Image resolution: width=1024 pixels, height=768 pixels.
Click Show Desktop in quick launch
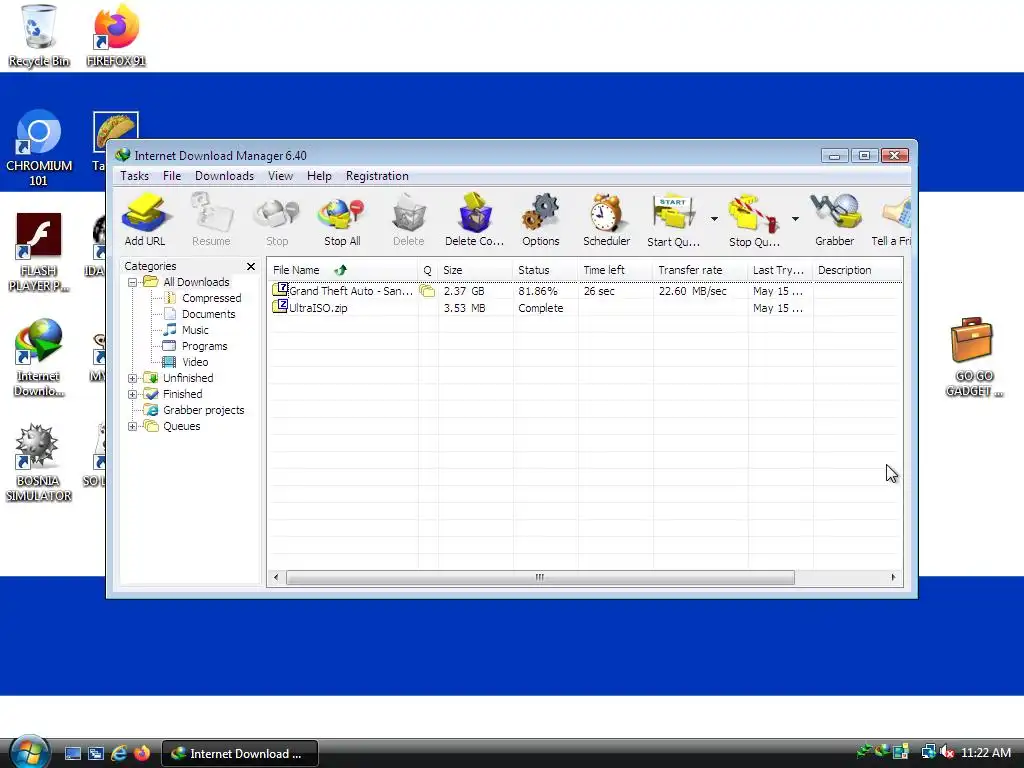73,753
